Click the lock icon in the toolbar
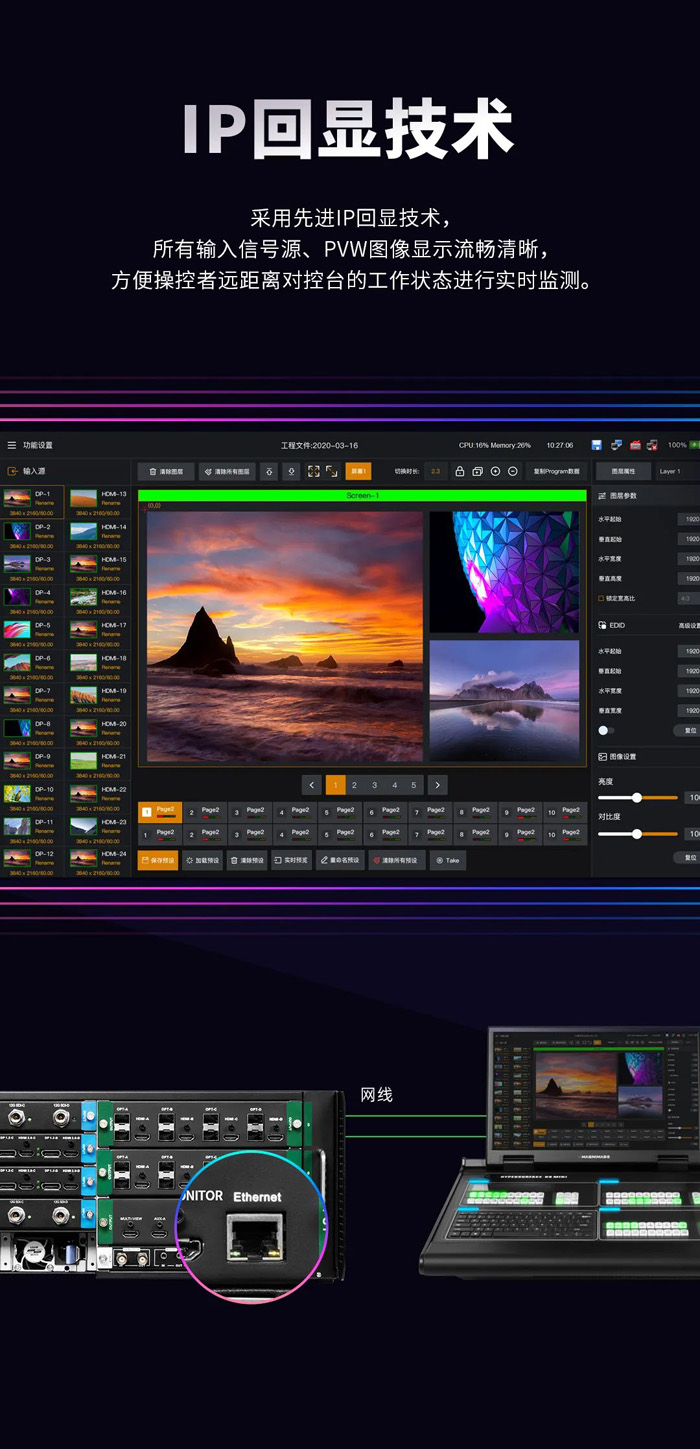The width and height of the screenshot is (700, 1449). coord(459,471)
